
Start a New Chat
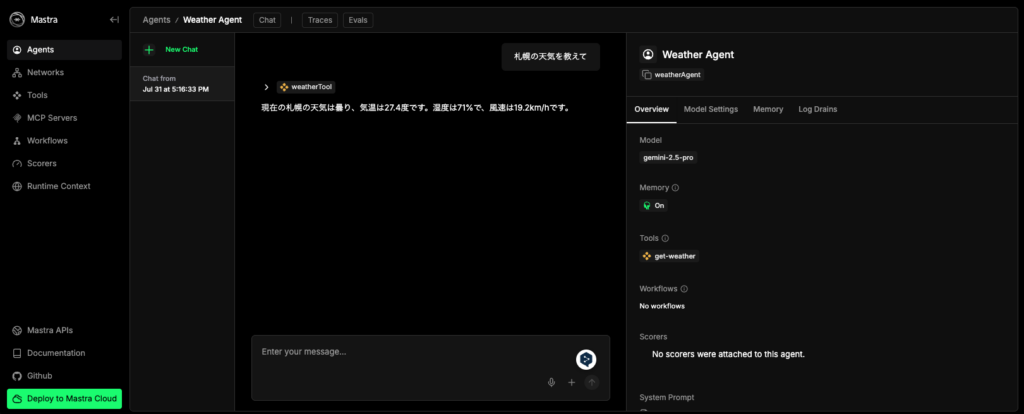pyautogui.click(x=181, y=49)
